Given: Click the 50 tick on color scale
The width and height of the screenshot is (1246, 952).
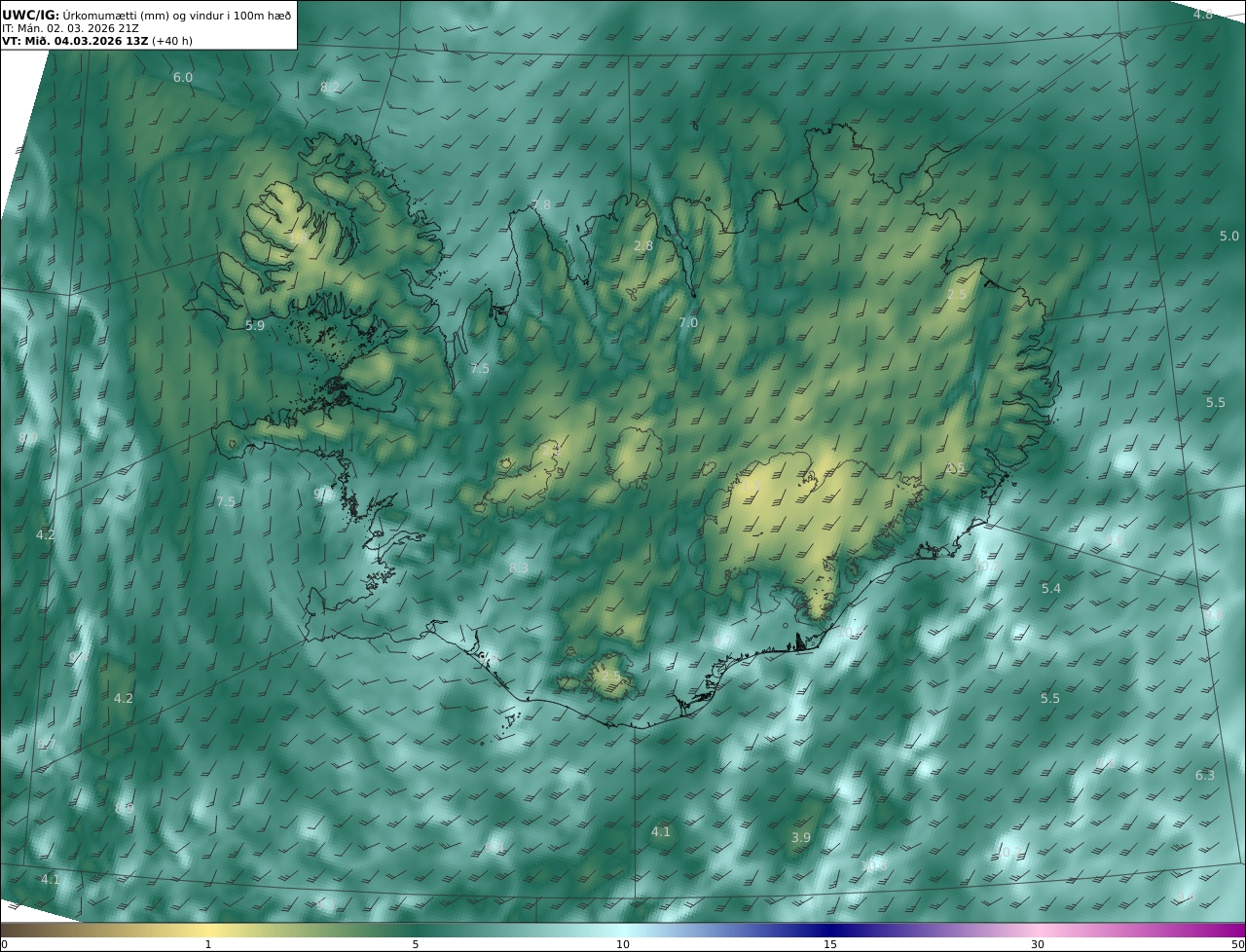Looking at the screenshot, I should (1237, 944).
